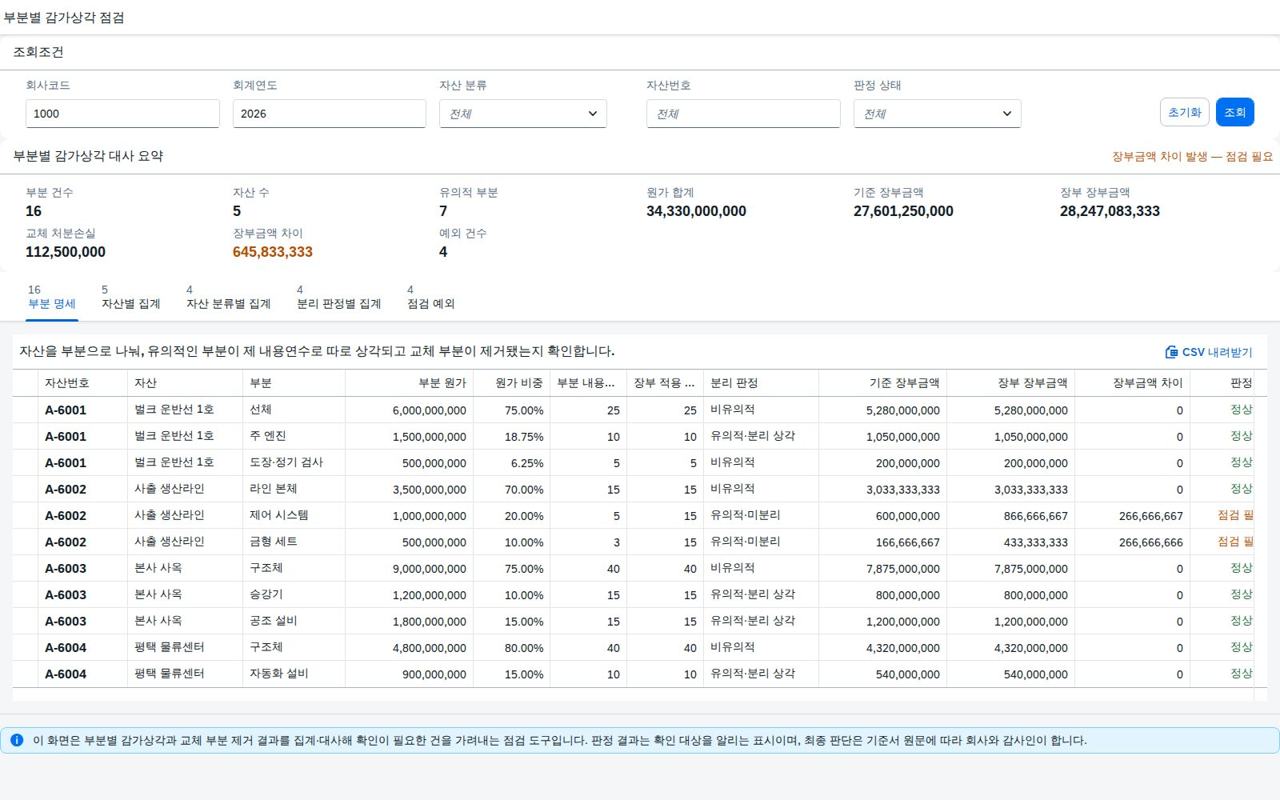The width and height of the screenshot is (1280, 800).
Task: Open the 판정 상태 dropdown
Action: pos(937,113)
